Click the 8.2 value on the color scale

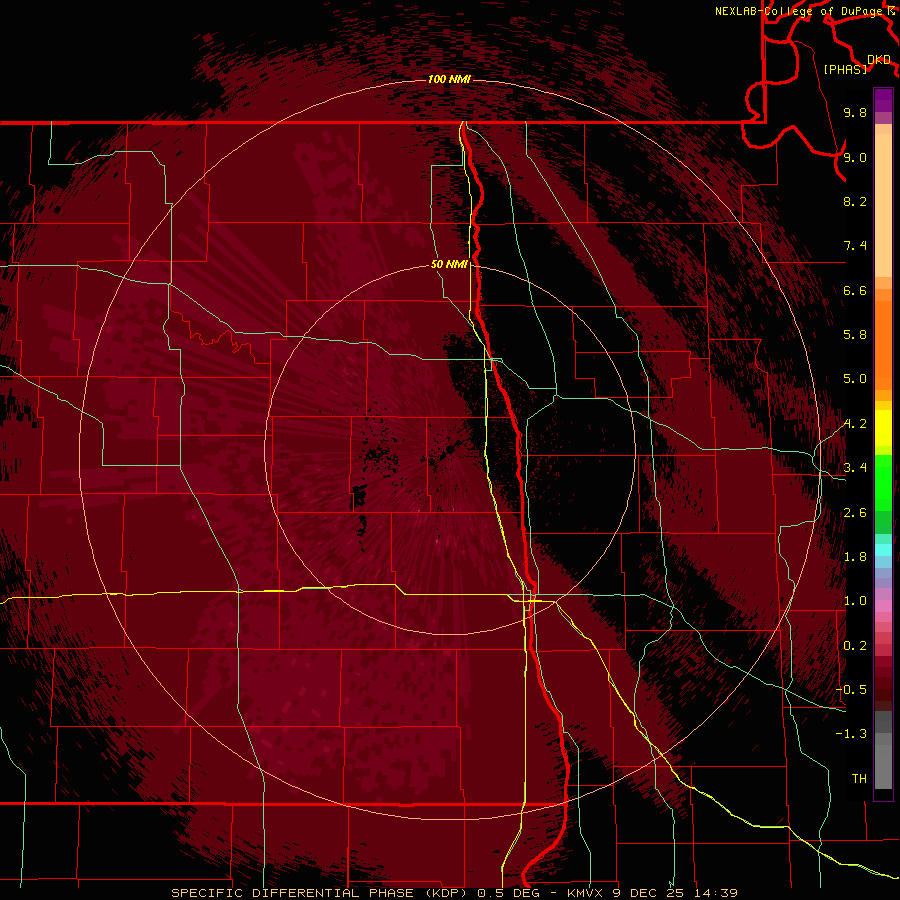[855, 201]
